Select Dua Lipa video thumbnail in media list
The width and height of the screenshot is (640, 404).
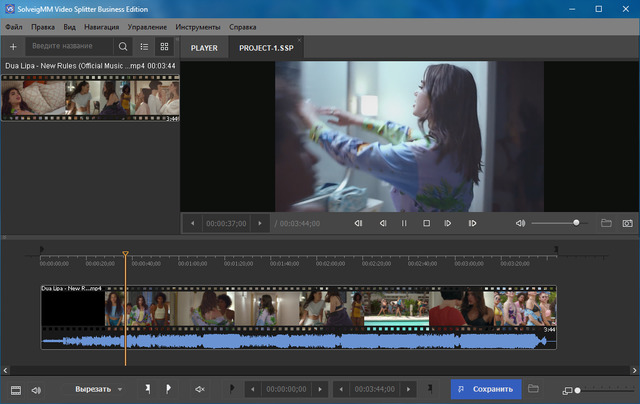pyautogui.click(x=90, y=98)
